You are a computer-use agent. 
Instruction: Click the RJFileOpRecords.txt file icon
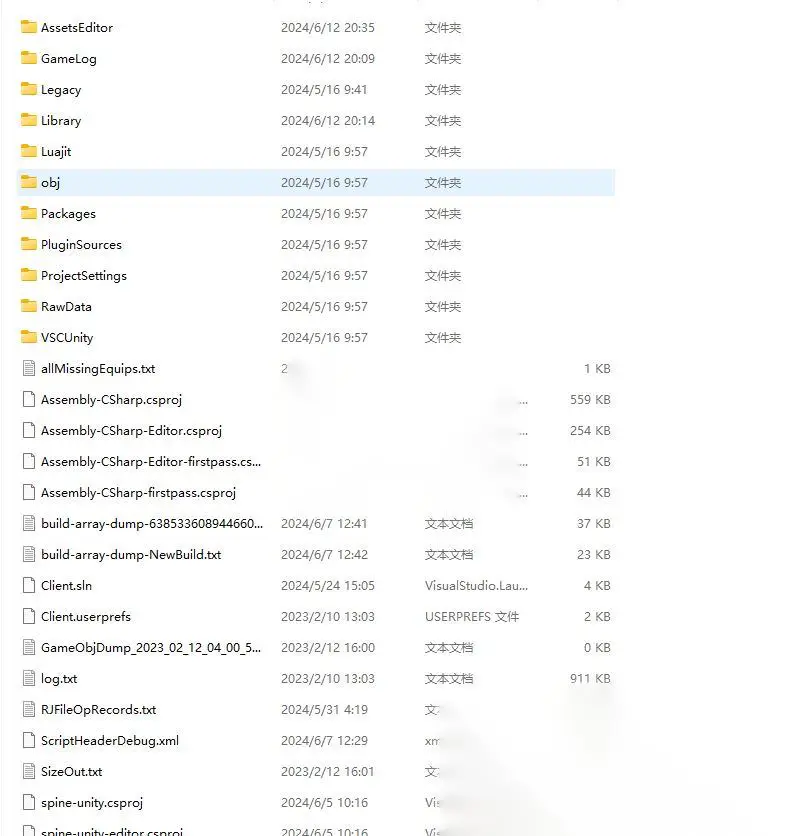(29, 709)
